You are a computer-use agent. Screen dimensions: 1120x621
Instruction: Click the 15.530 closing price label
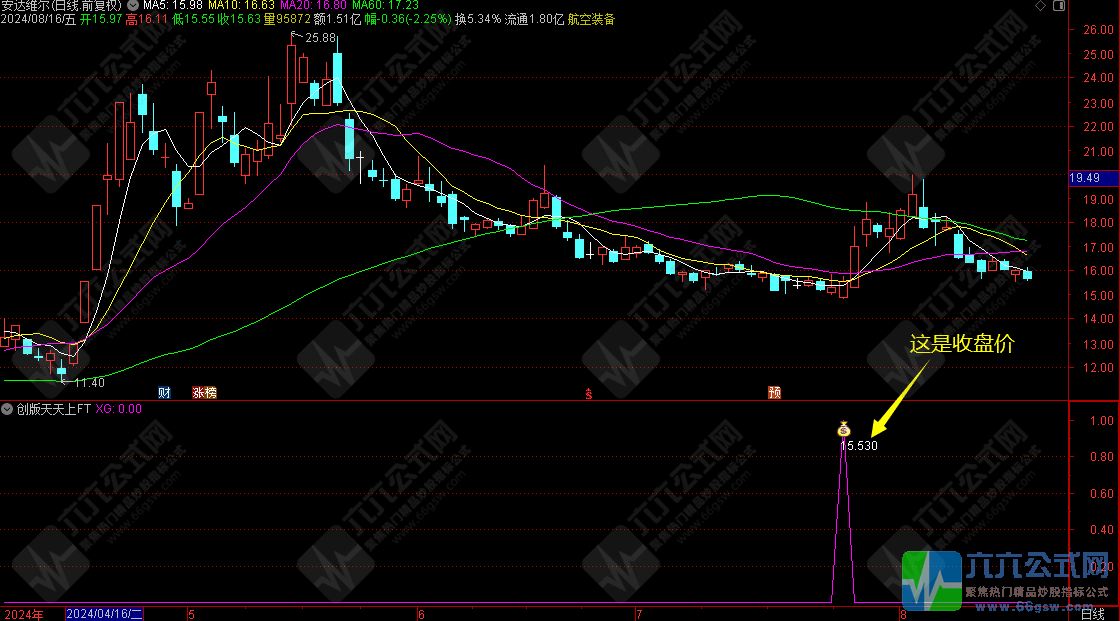click(859, 445)
